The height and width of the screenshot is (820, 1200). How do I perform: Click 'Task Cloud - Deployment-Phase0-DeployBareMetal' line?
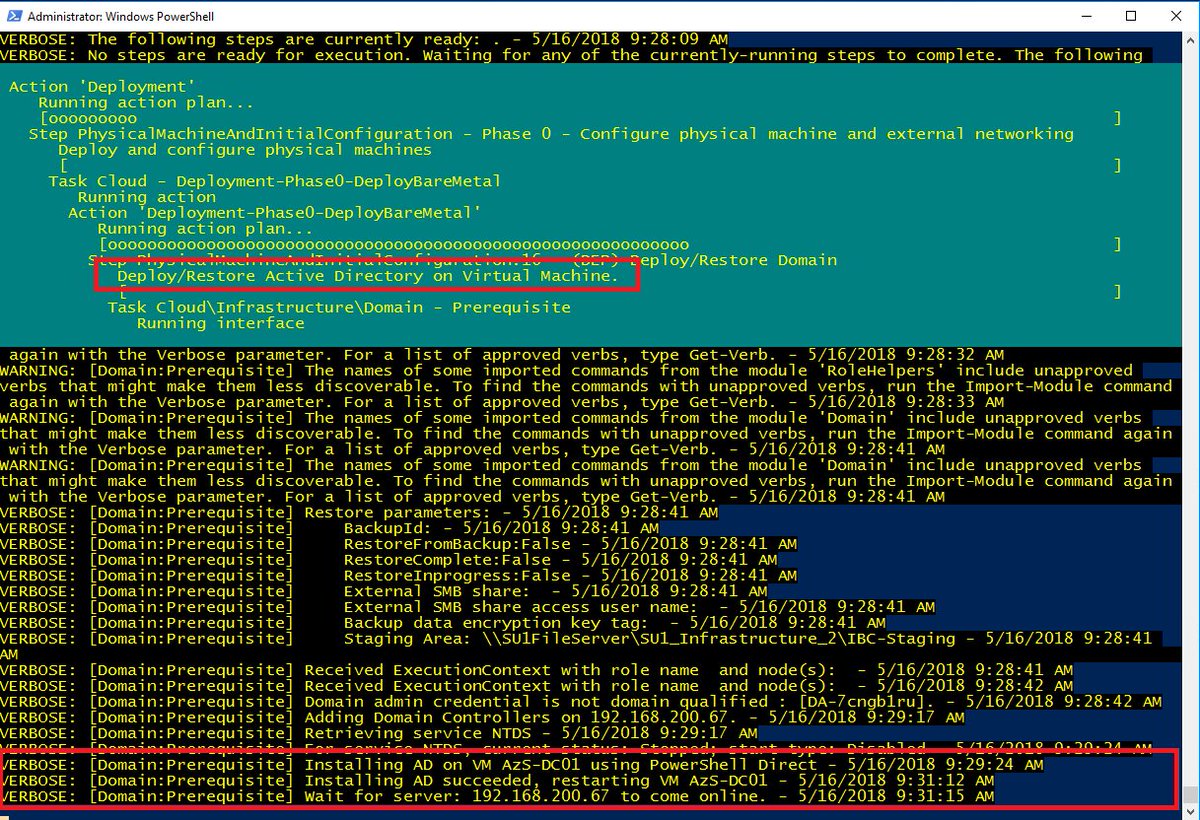point(275,181)
